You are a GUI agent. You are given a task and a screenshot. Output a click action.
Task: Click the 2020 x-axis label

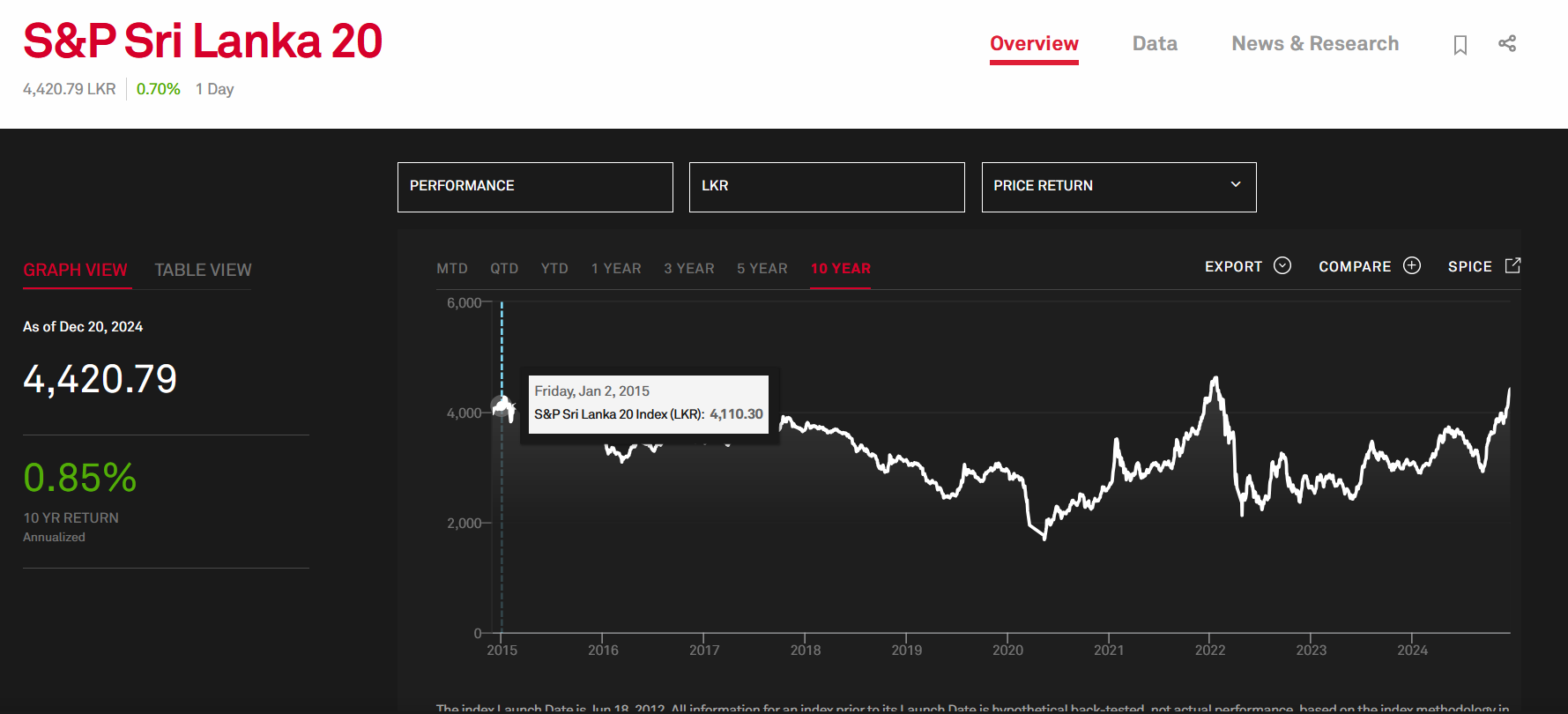(x=1007, y=650)
